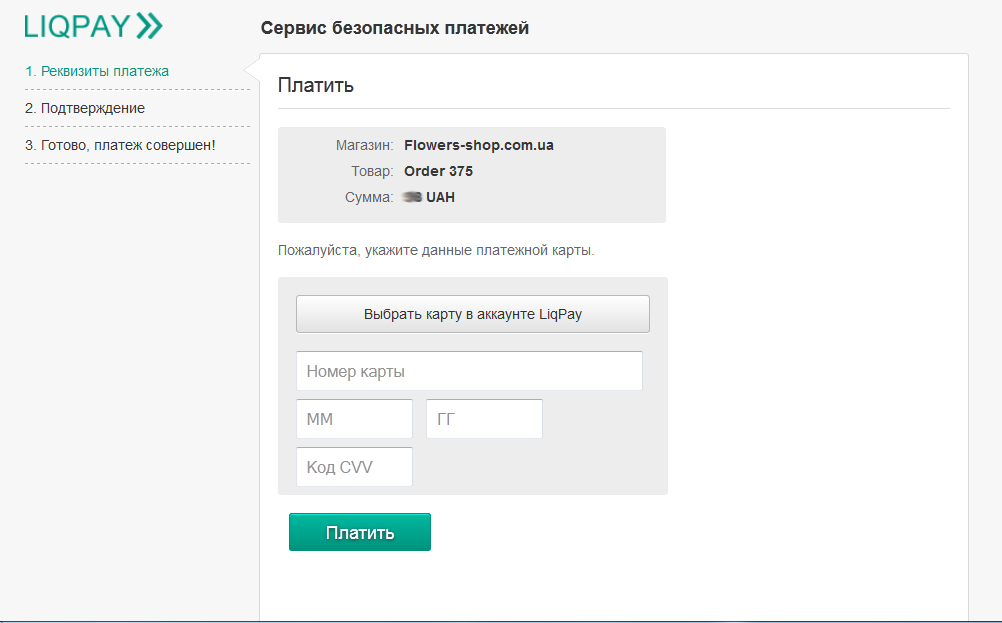
Task: Click the green double-chevron logo icon
Action: pos(149,27)
